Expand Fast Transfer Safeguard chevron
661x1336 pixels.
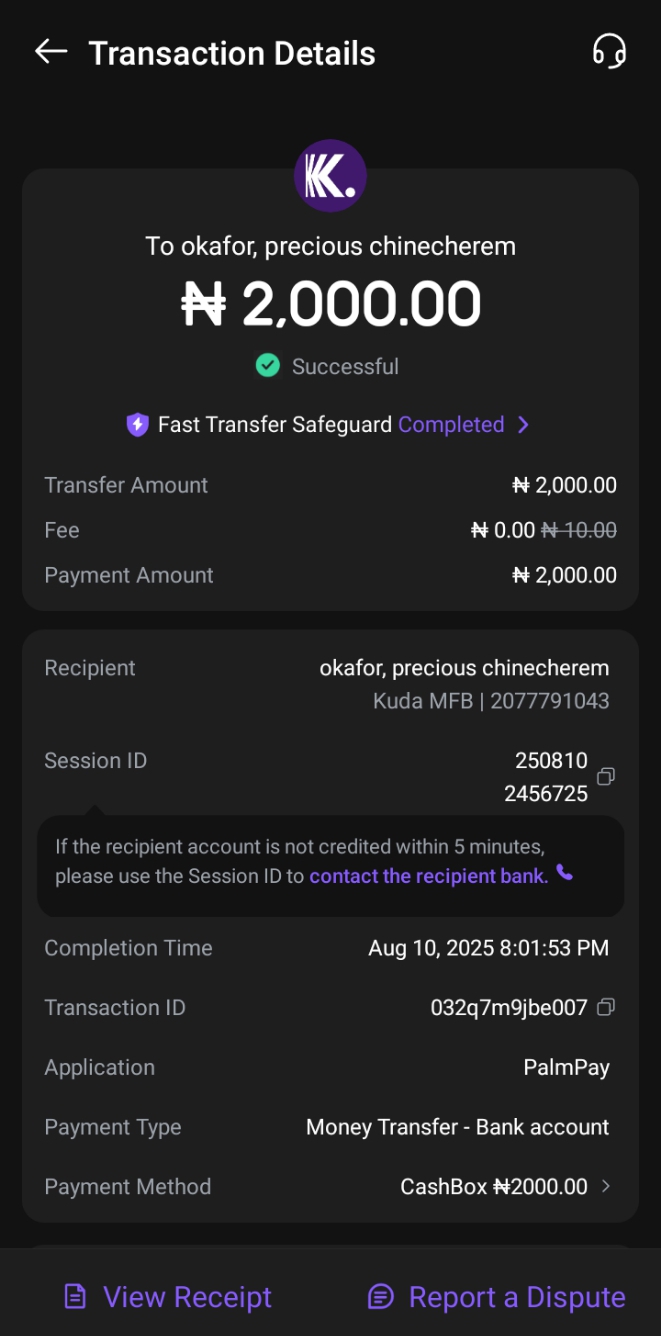coord(523,425)
